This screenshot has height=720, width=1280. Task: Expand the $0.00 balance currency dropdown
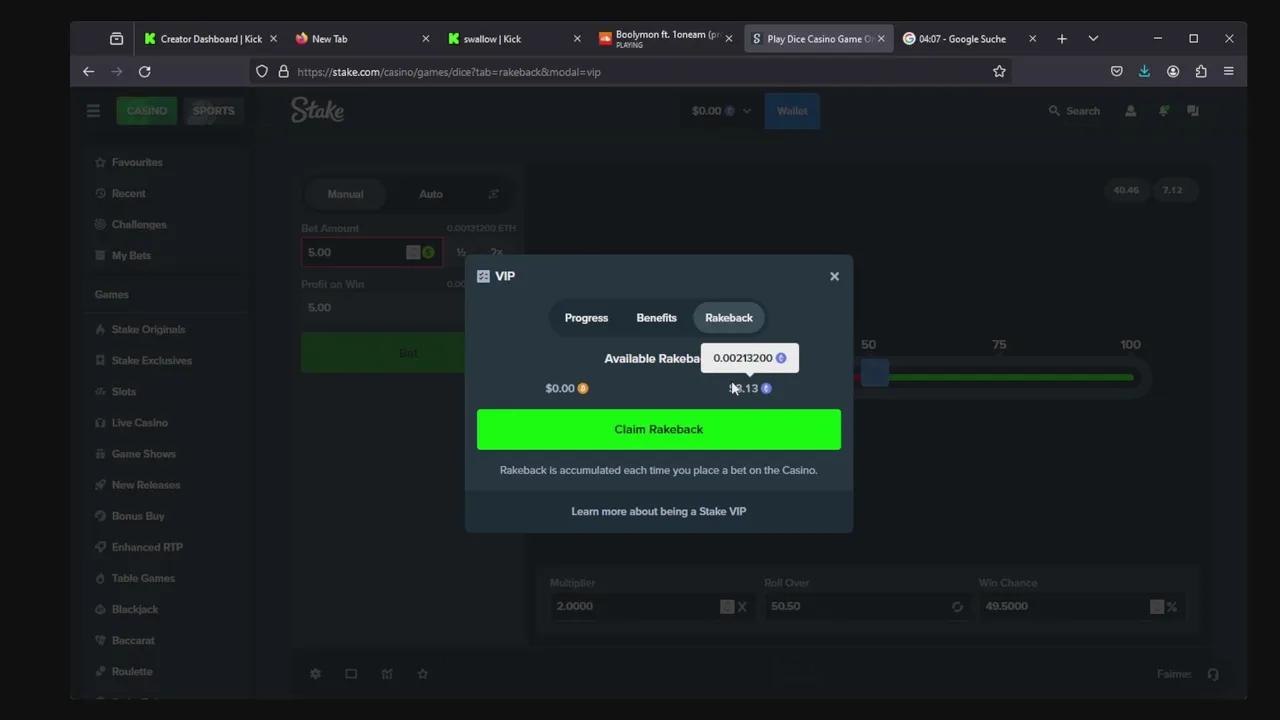721,111
